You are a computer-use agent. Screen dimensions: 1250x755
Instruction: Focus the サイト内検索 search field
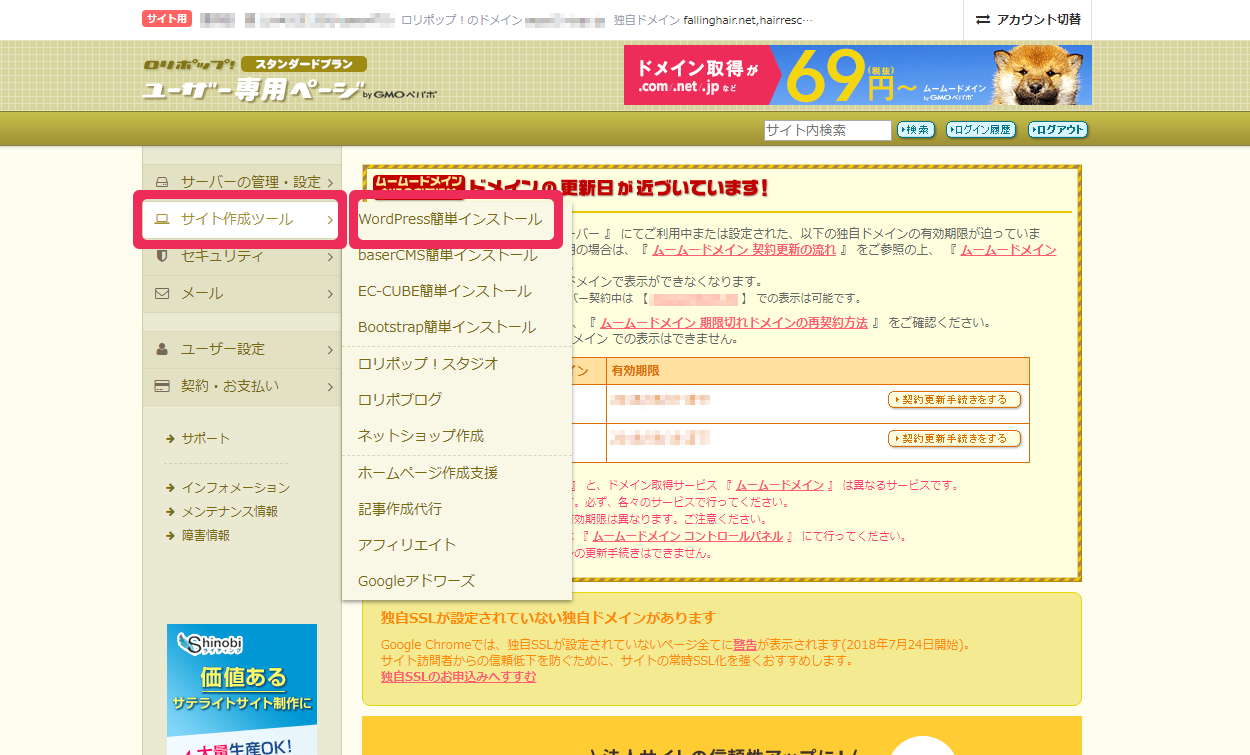[826, 130]
